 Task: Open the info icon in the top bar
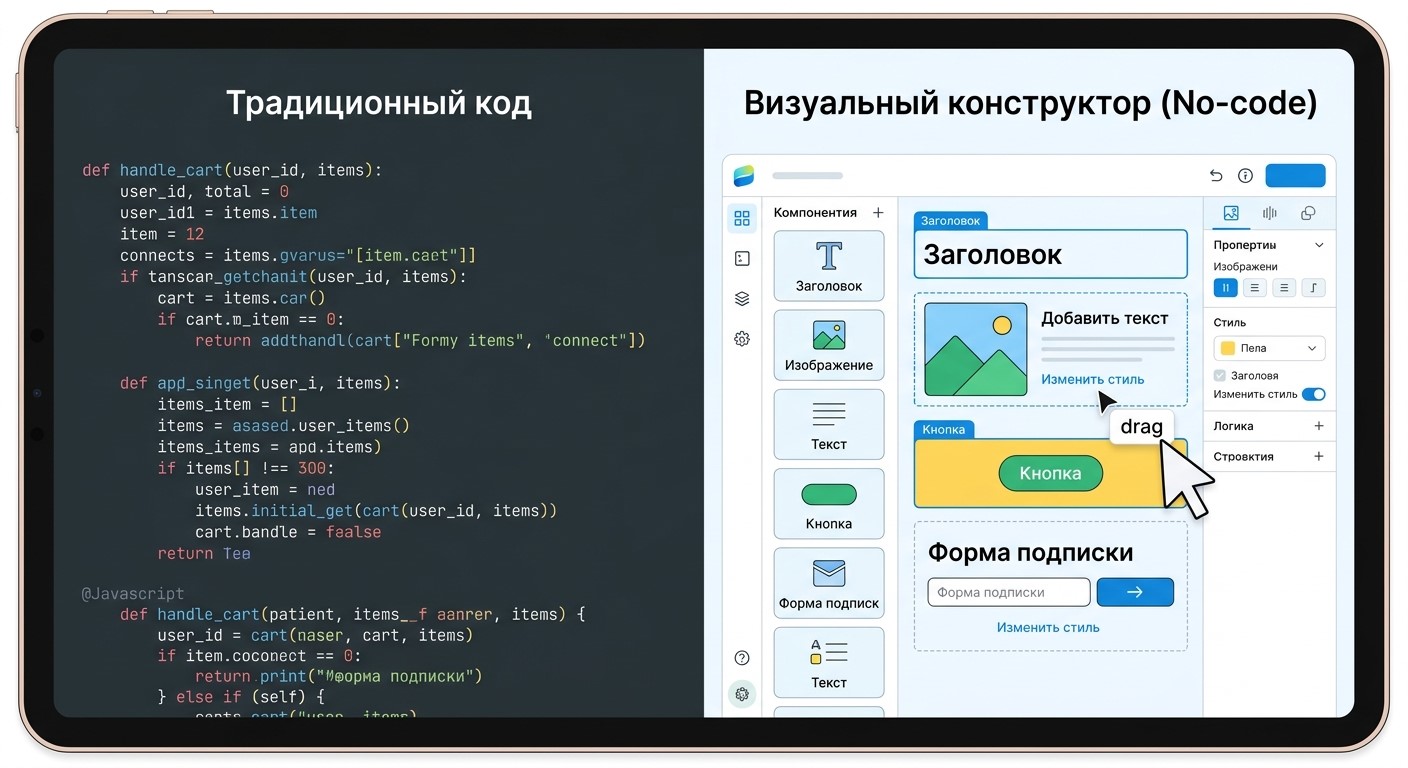1245,176
